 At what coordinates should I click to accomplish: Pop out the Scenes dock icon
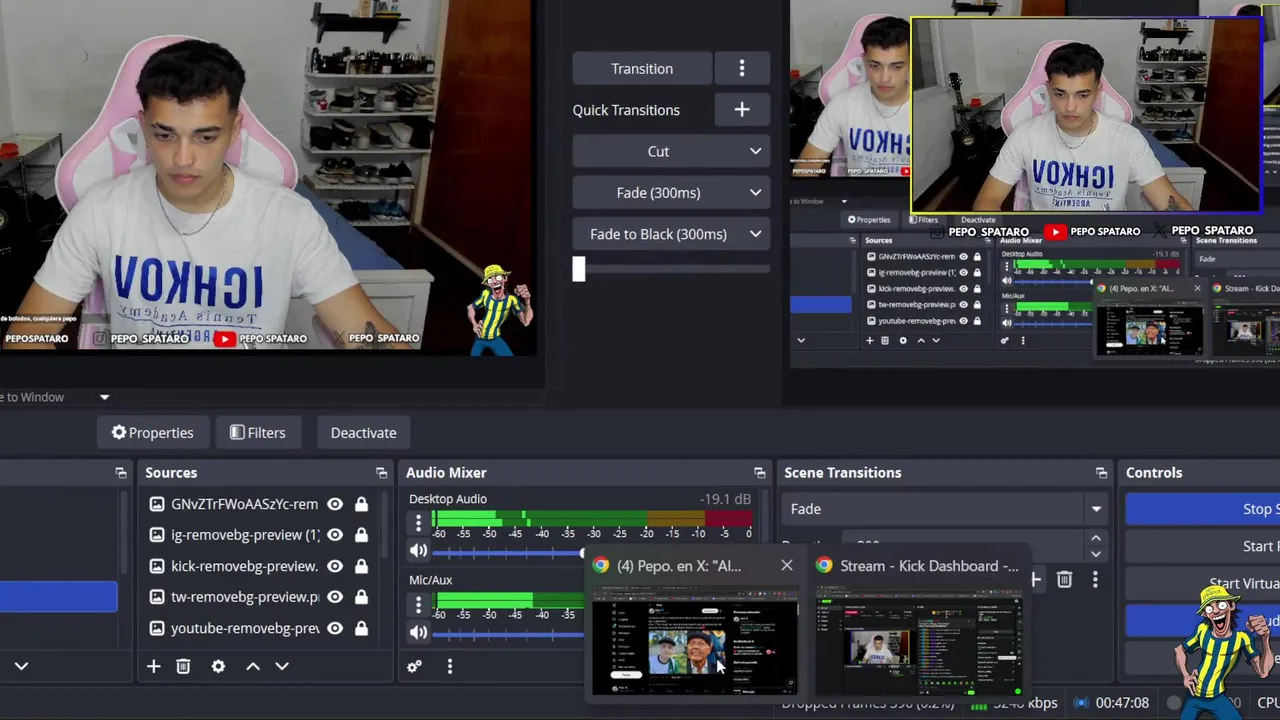[121, 473]
